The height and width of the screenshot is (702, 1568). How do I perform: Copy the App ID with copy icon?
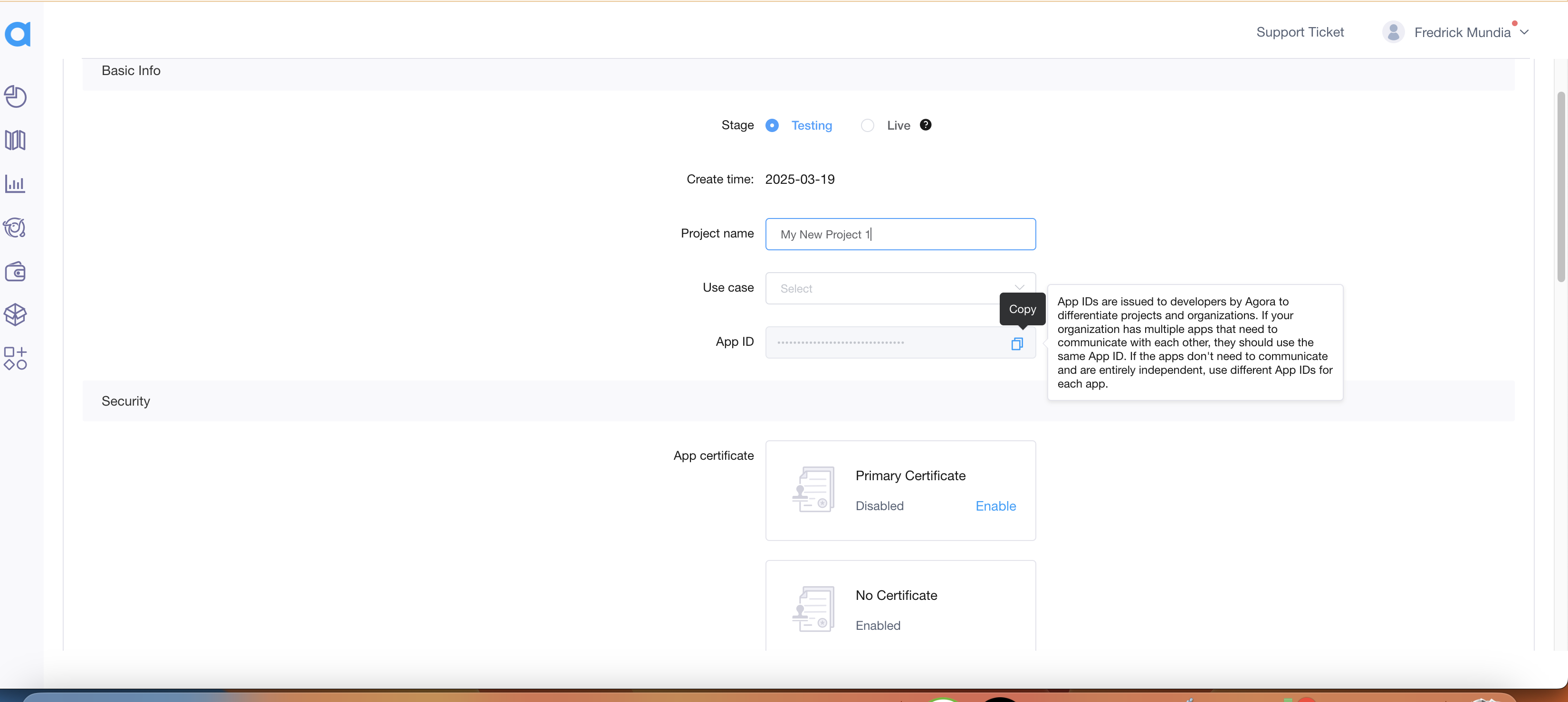click(1016, 344)
